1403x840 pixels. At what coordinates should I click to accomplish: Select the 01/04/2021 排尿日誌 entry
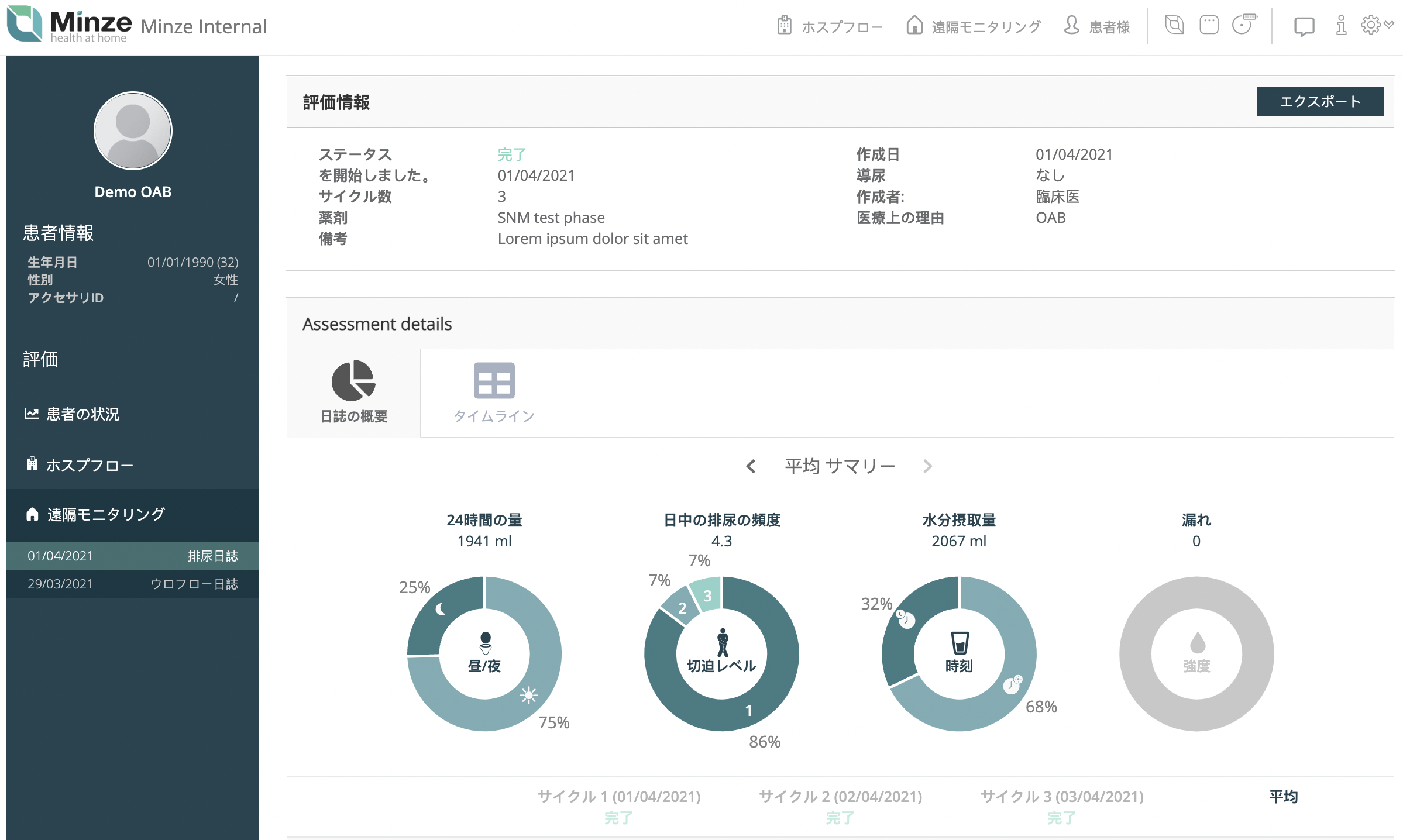point(133,556)
